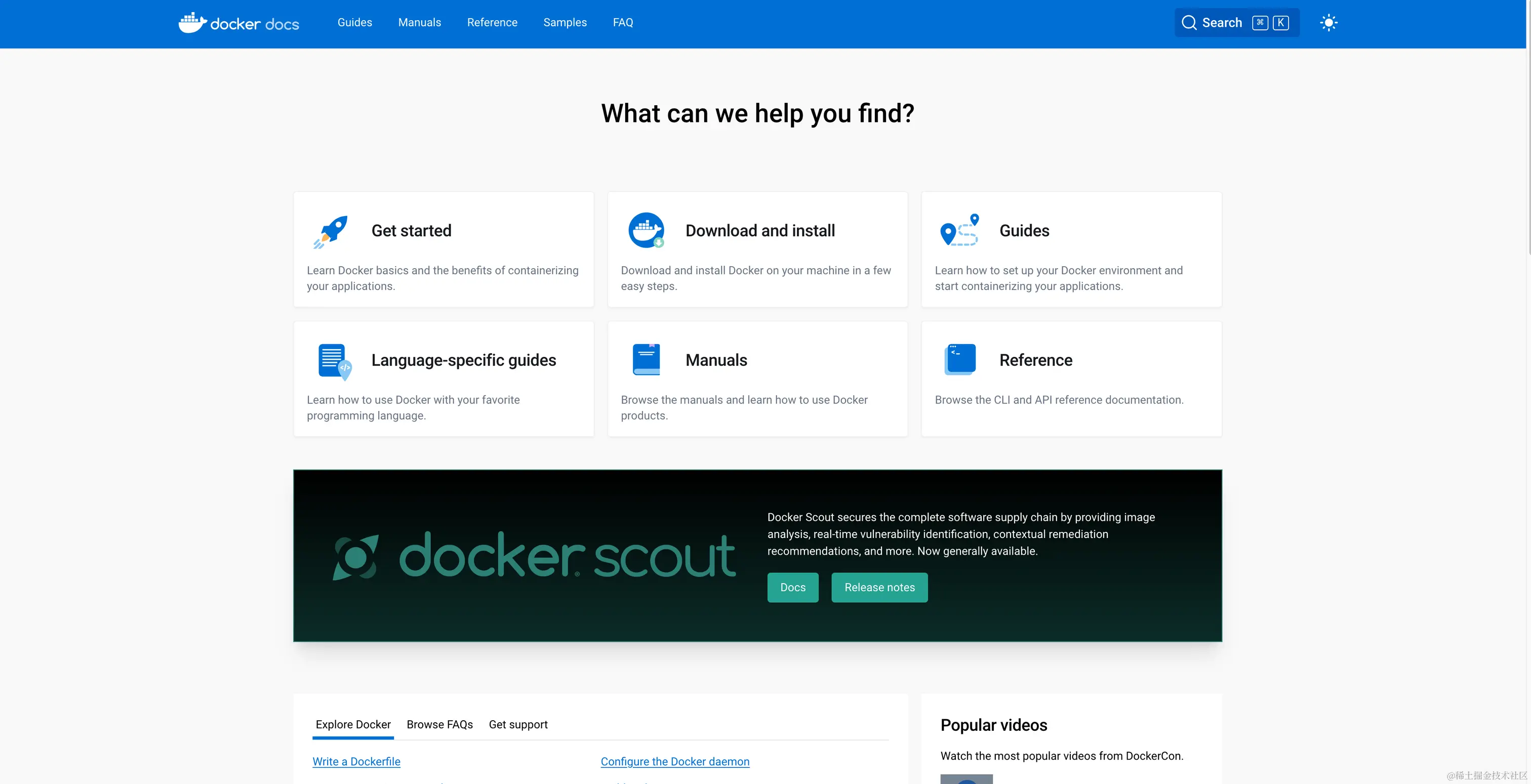Click the rocket icon on Get started
The height and width of the screenshot is (784, 1531).
[331, 231]
